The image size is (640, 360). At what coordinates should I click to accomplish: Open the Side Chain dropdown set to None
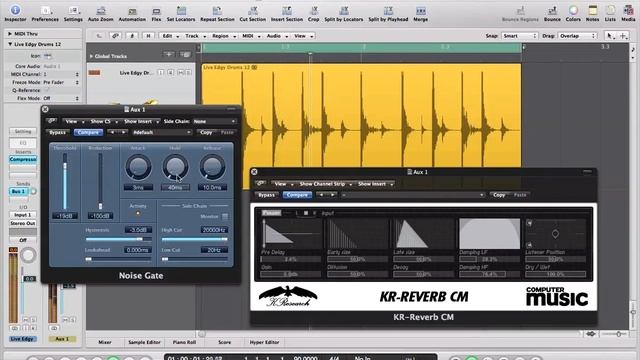(215, 121)
